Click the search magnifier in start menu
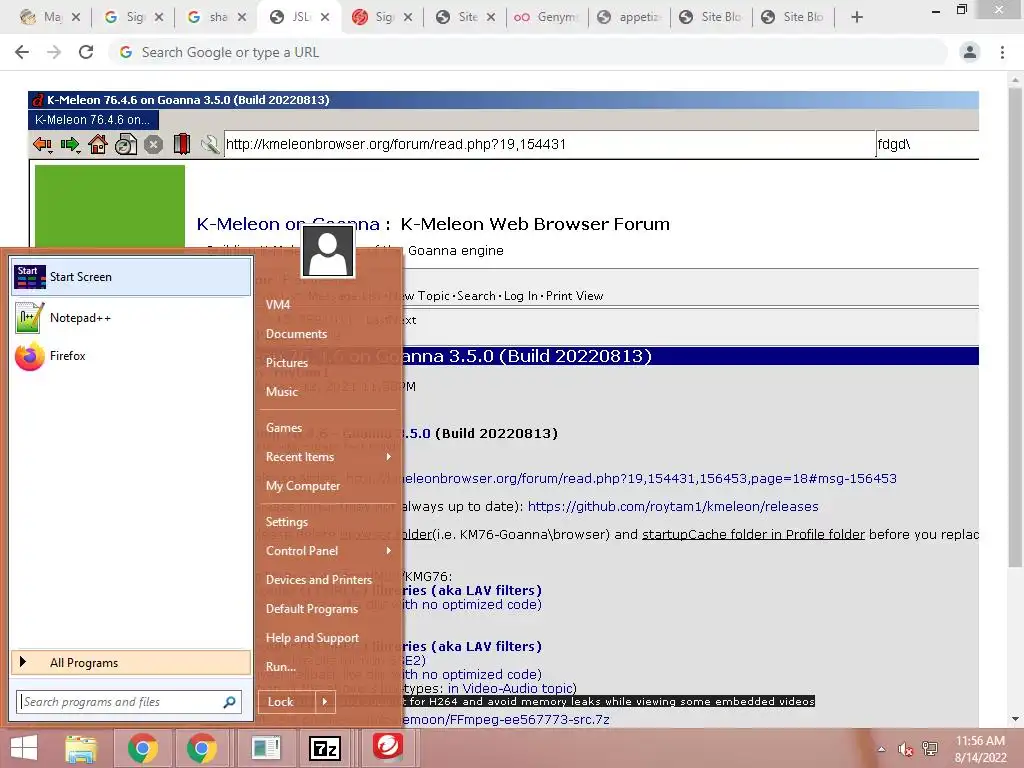Image resolution: width=1024 pixels, height=768 pixels. [229, 702]
